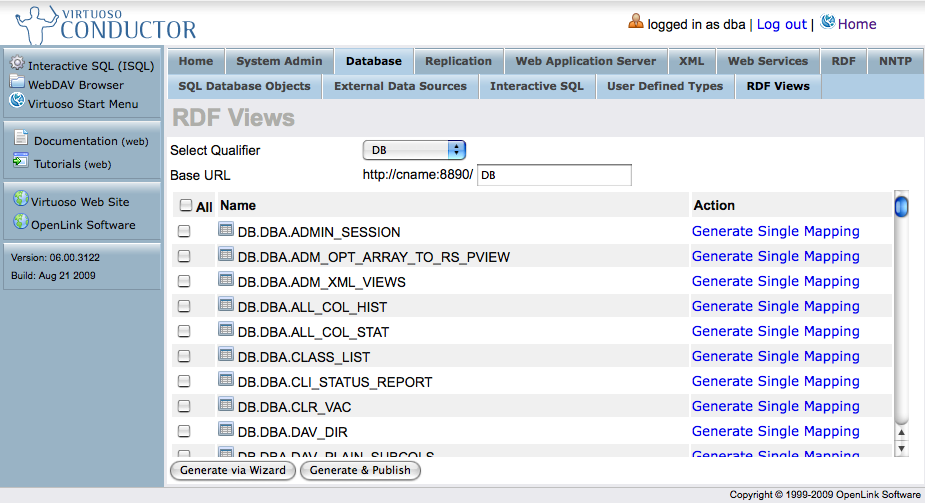Select the DB.DBA.CLR_VAC row checkbox
This screenshot has height=503, width=925.
pos(184,406)
